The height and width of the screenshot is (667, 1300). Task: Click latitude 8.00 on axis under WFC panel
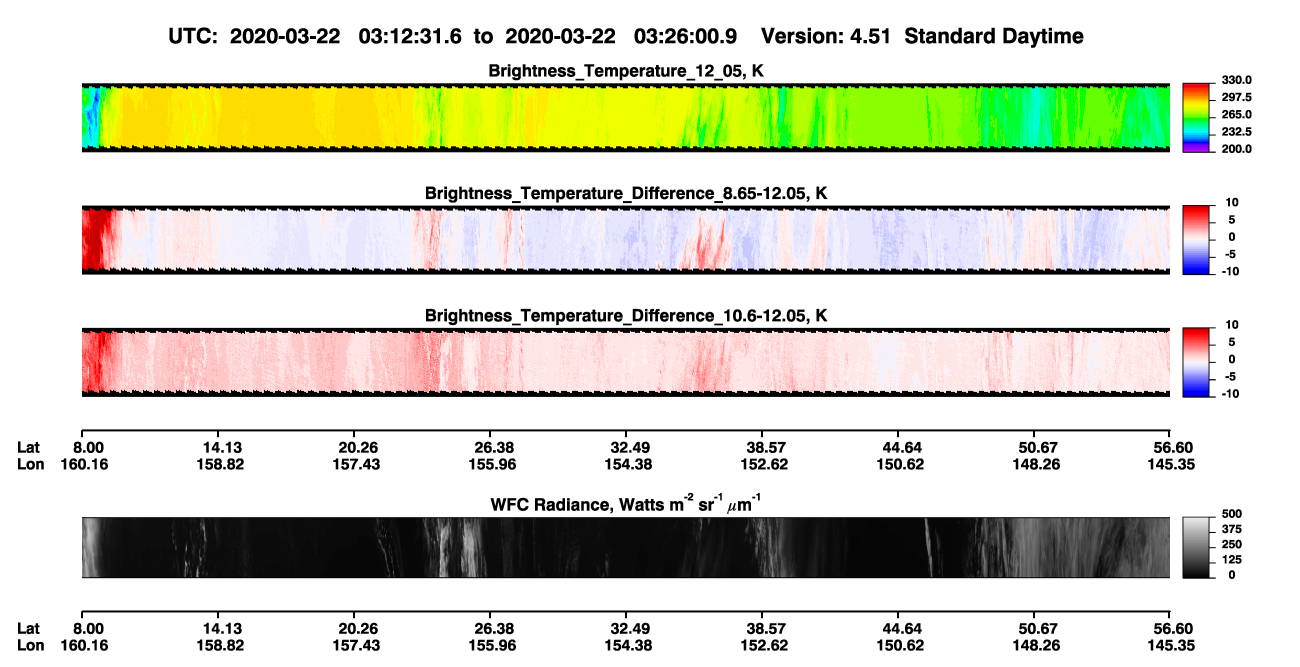point(89,629)
